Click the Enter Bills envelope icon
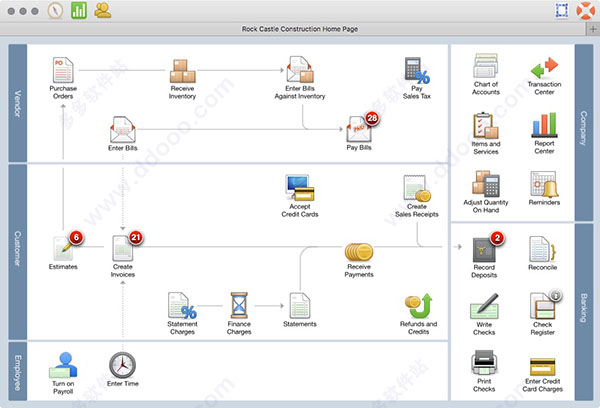Screen dimensions: 600x408 (x=122, y=129)
